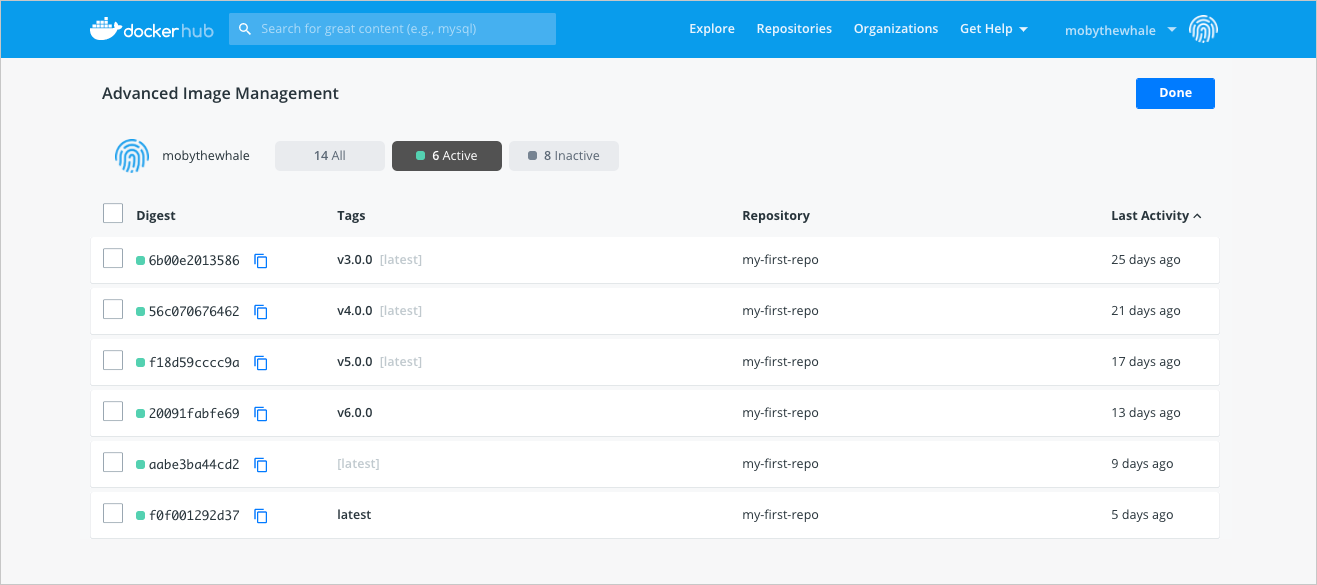The height and width of the screenshot is (585, 1317).
Task: Copy the digest f18d59cccc9a
Action: (261, 362)
